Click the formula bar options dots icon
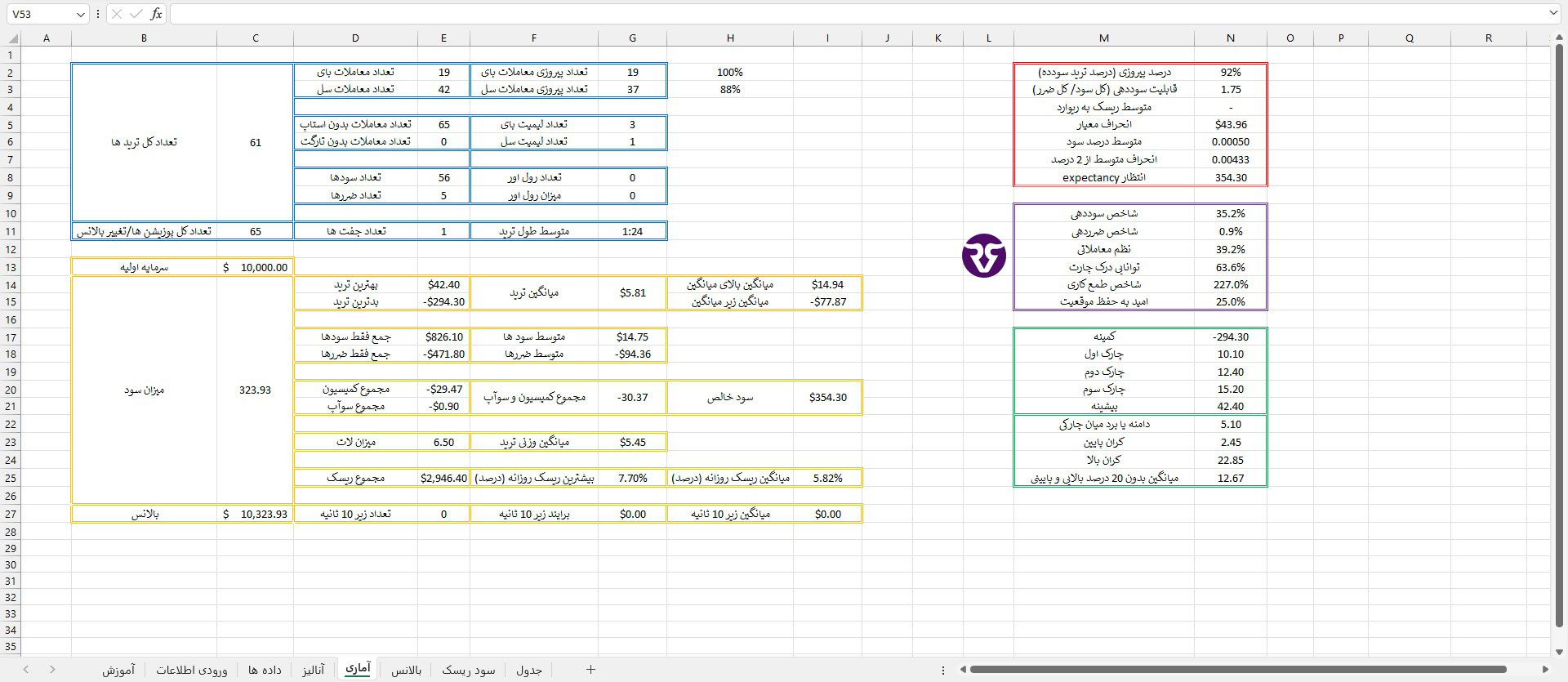This screenshot has width=1568, height=682. point(98,14)
